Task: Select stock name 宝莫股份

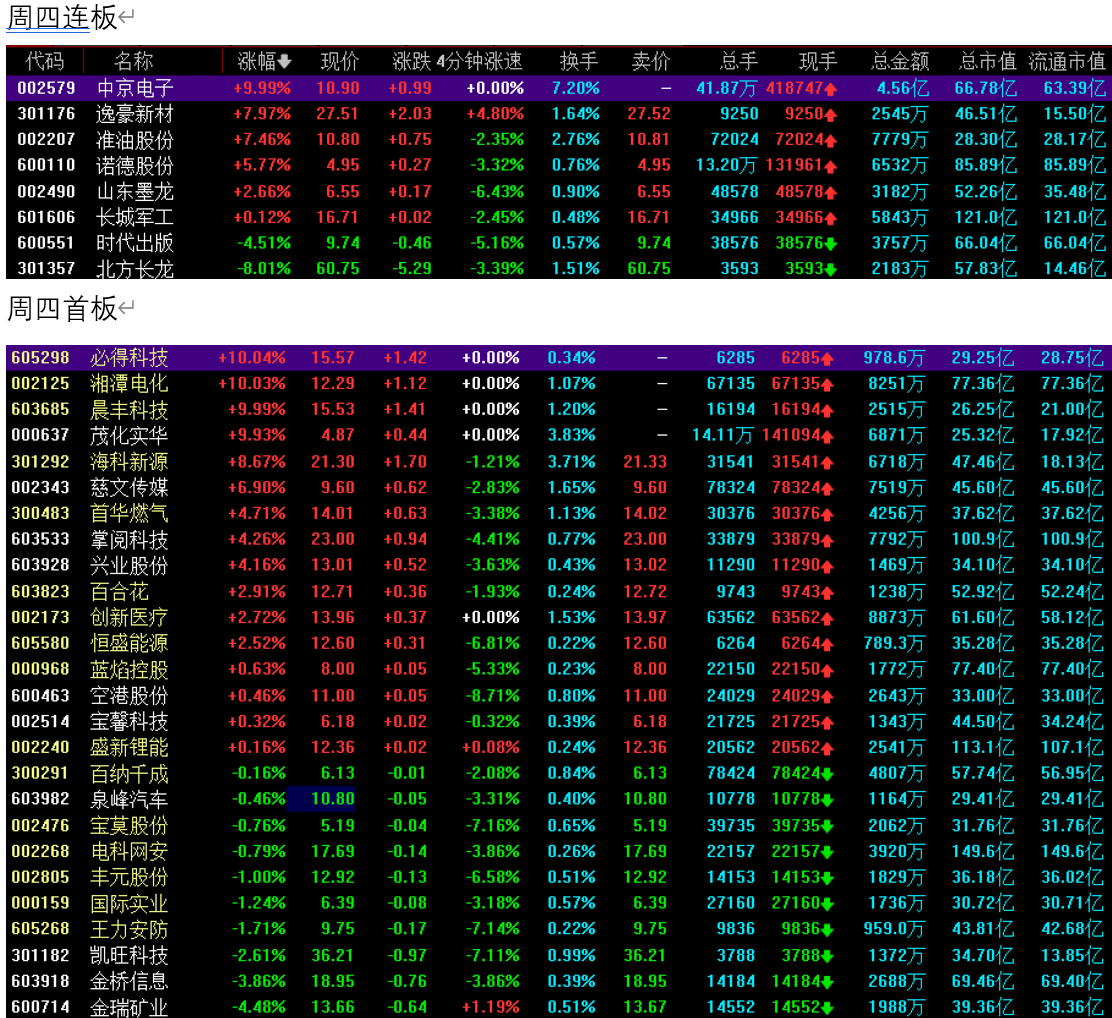Action: (x=129, y=826)
